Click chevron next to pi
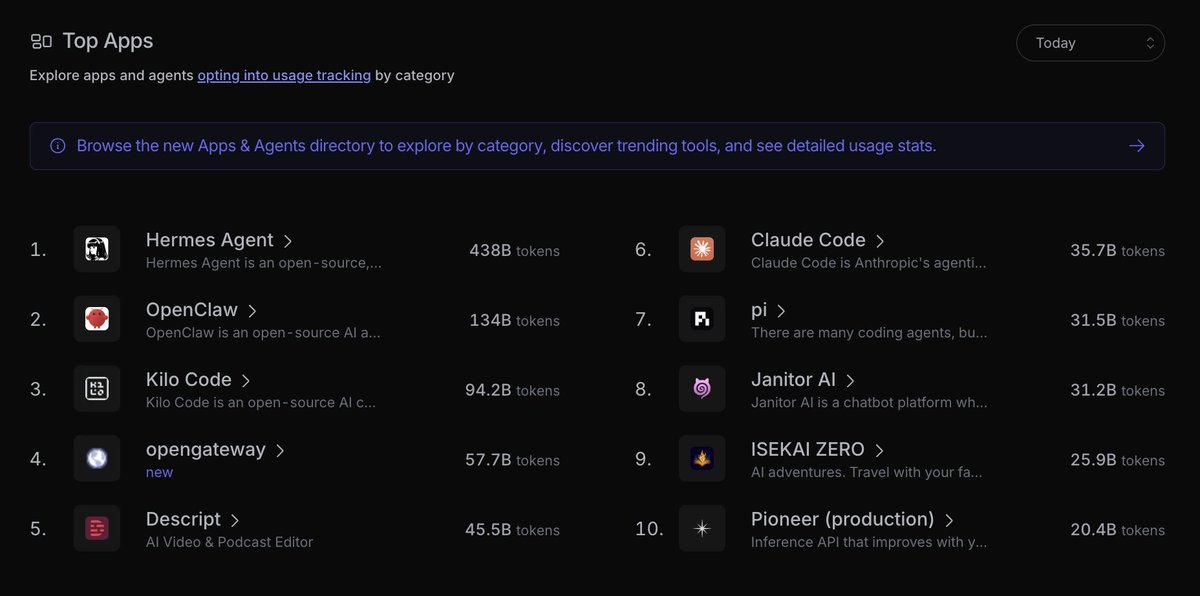1200x596 pixels. (781, 311)
